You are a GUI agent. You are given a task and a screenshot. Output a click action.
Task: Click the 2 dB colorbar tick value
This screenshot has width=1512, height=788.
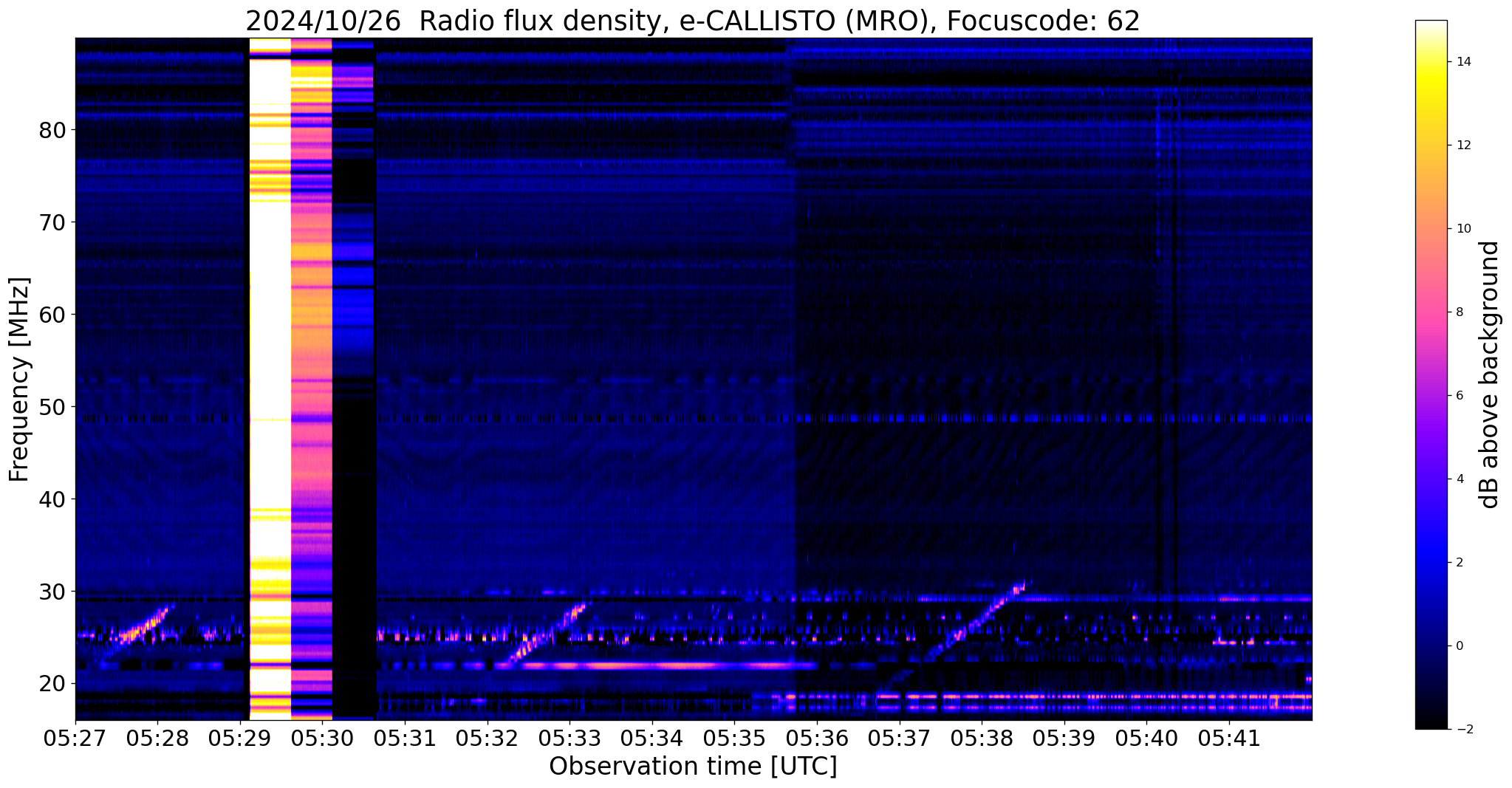tap(1459, 563)
